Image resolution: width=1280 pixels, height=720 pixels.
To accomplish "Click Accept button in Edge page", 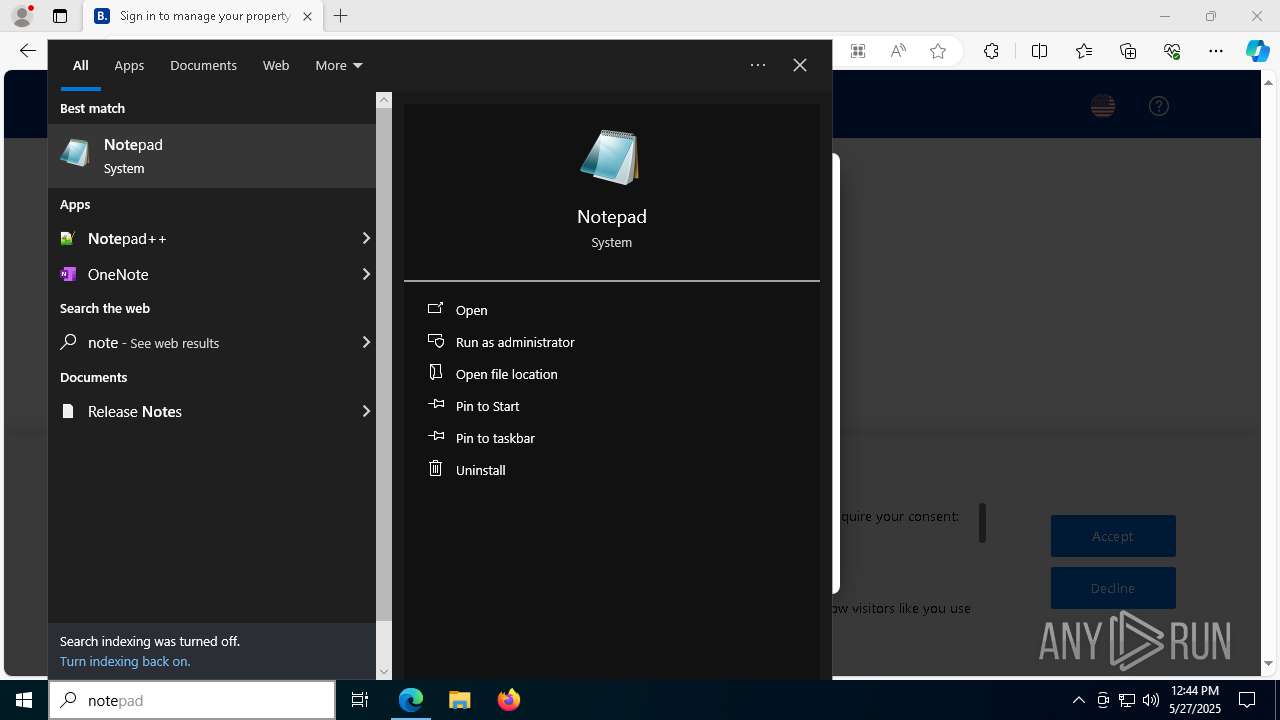I will (1113, 536).
